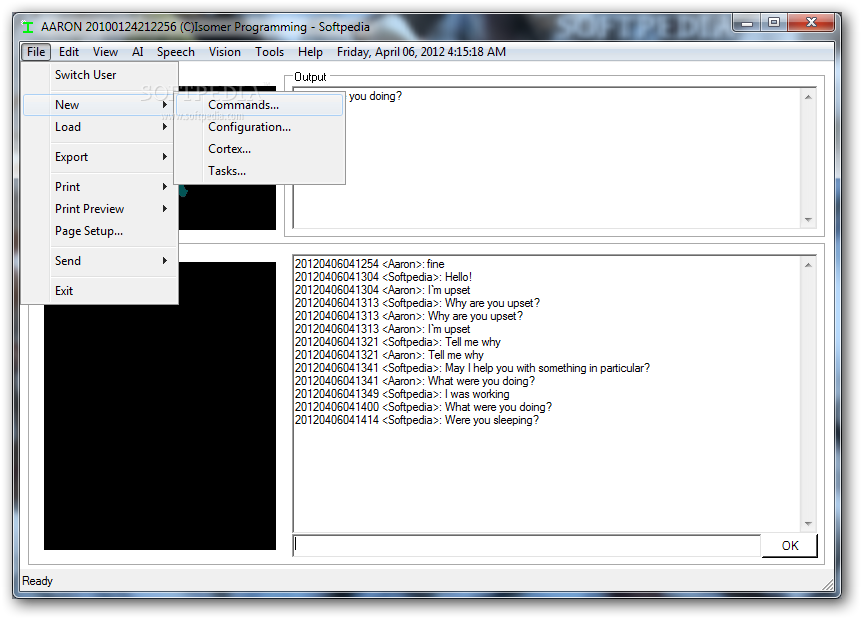
Task: Open the Help menu
Action: [x=310, y=52]
